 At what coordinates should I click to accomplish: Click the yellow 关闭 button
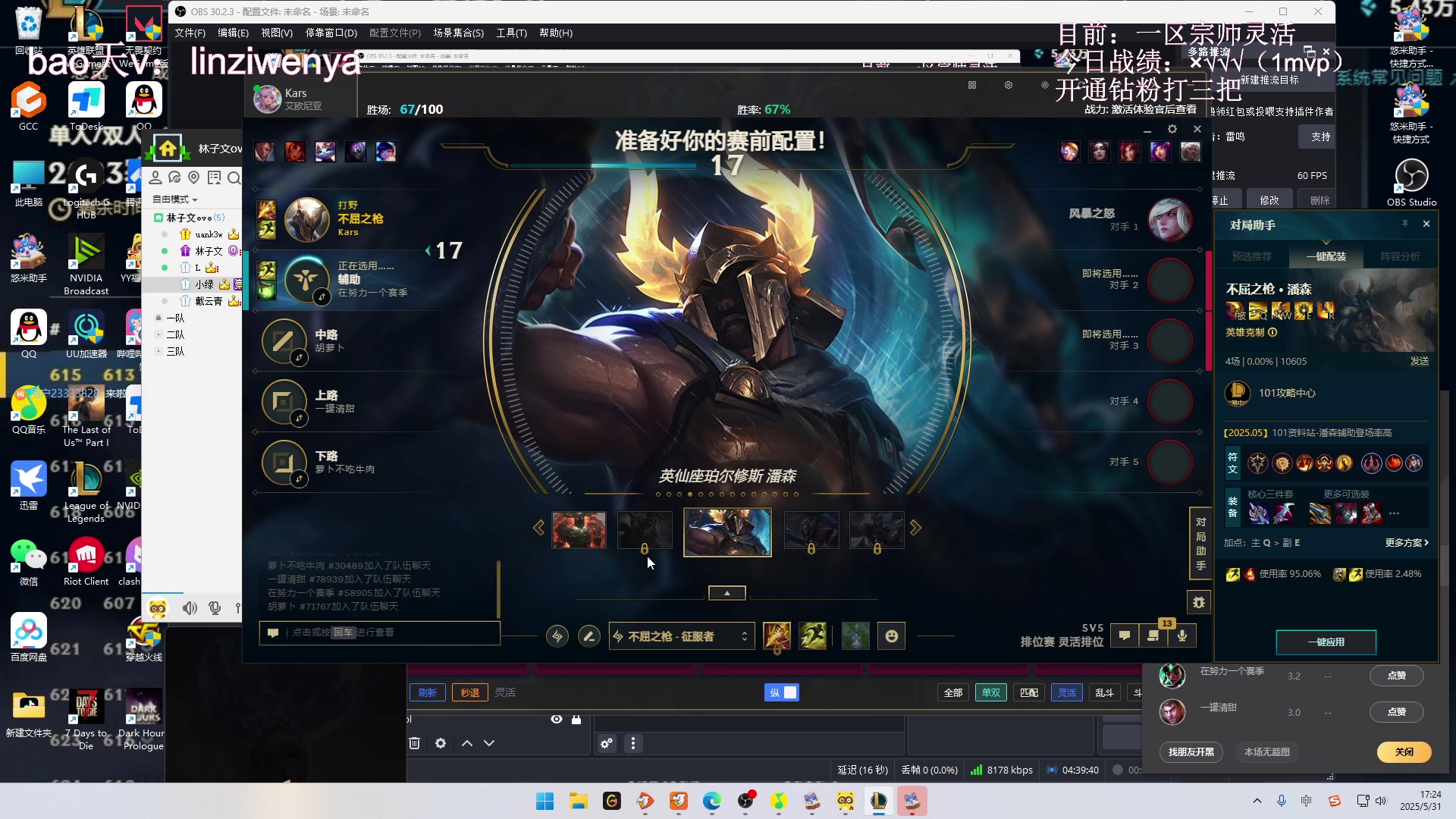tap(1404, 752)
